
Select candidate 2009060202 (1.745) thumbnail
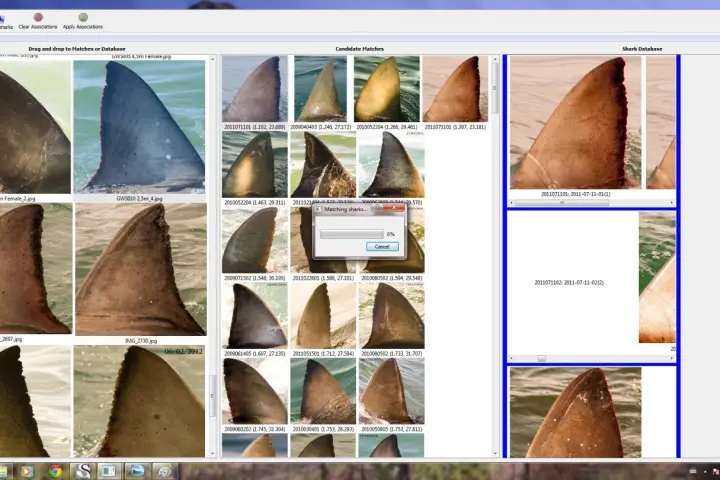[255, 391]
